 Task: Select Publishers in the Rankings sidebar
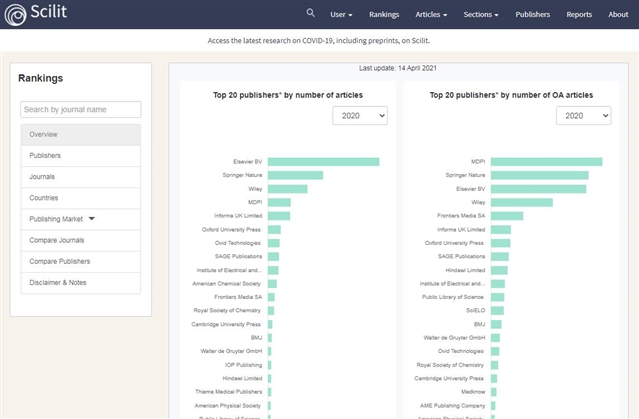[x=81, y=156]
